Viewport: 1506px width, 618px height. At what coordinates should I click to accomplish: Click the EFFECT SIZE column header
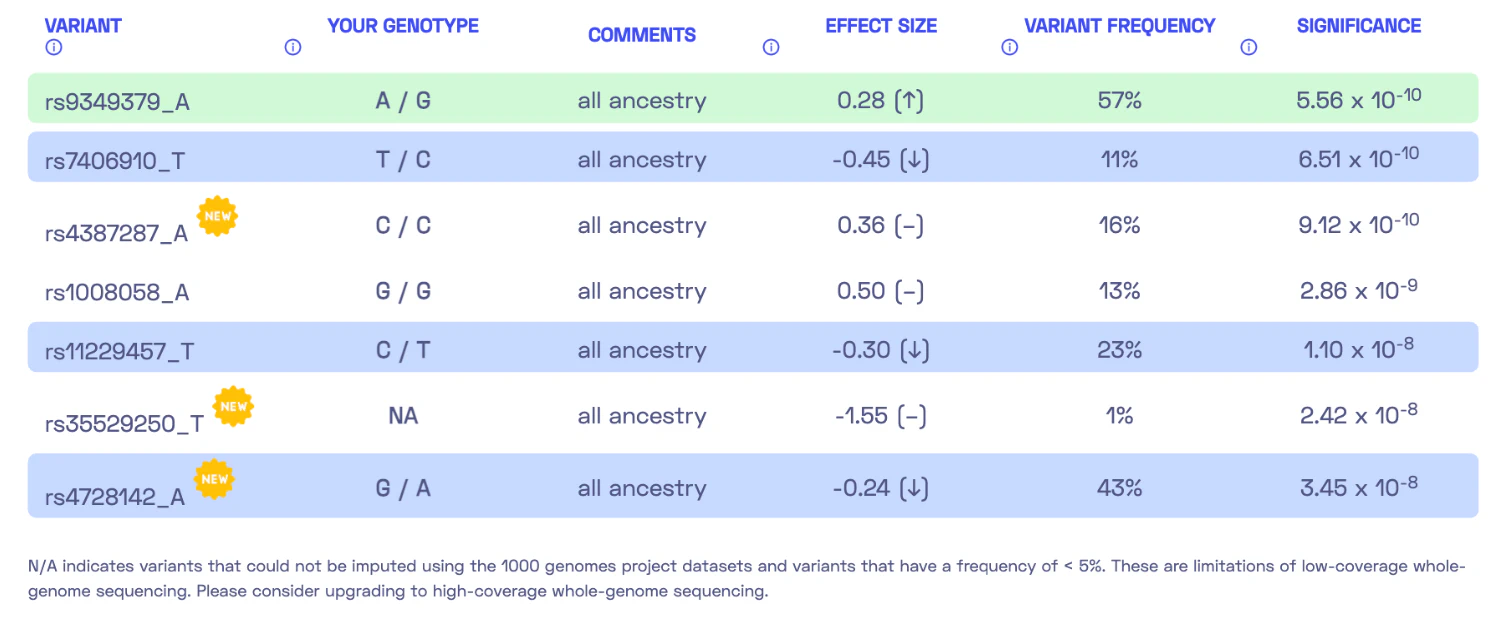[881, 26]
